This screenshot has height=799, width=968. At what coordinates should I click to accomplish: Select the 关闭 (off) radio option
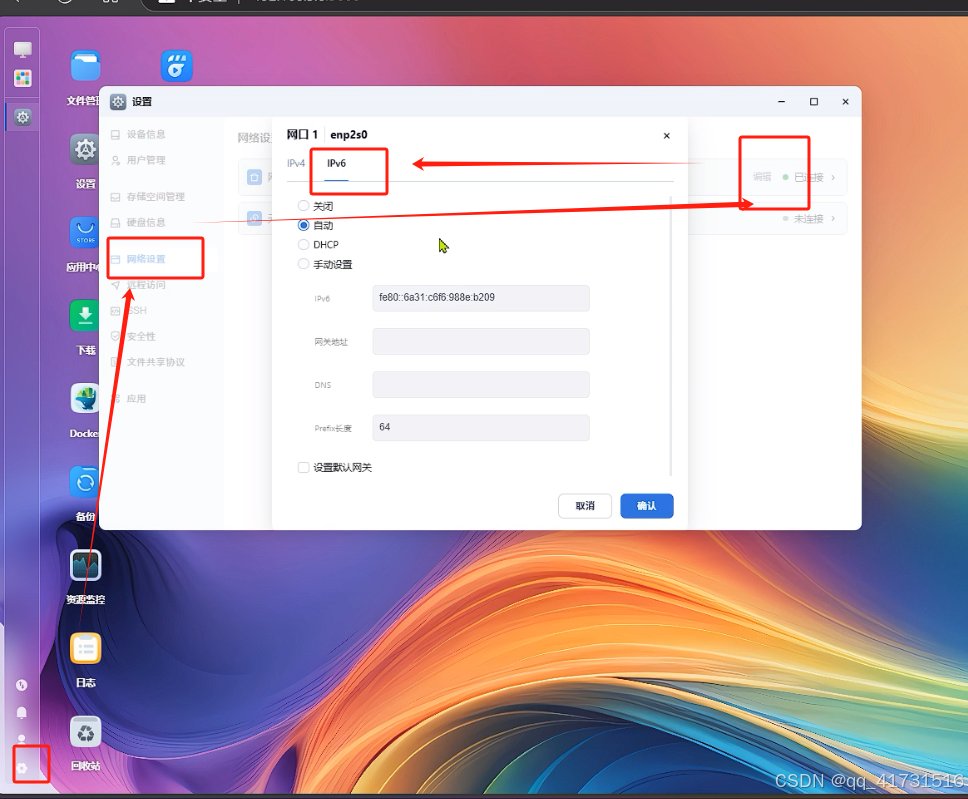point(303,206)
